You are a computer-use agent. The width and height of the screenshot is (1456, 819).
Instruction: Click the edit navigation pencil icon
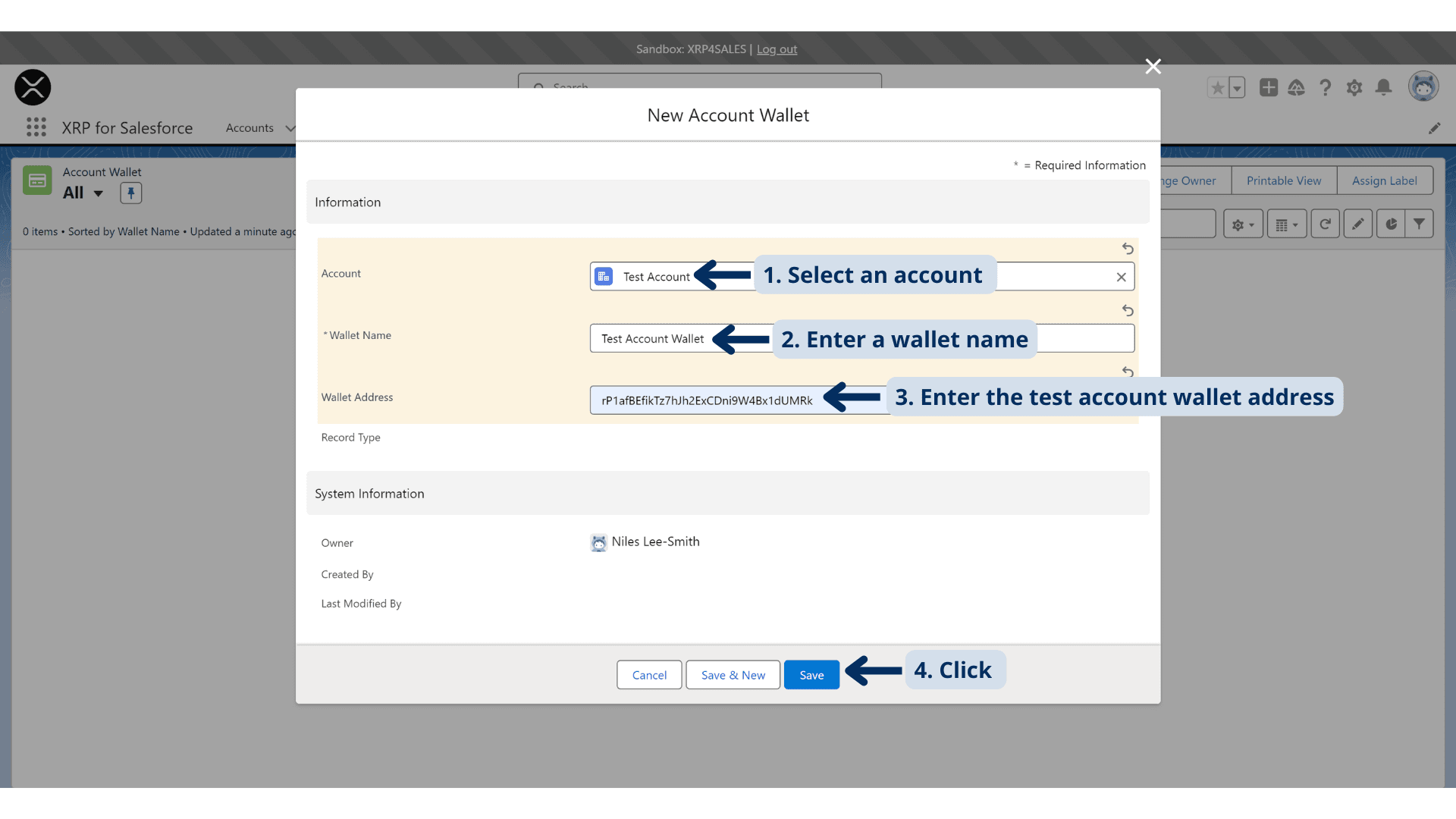pyautogui.click(x=1434, y=128)
